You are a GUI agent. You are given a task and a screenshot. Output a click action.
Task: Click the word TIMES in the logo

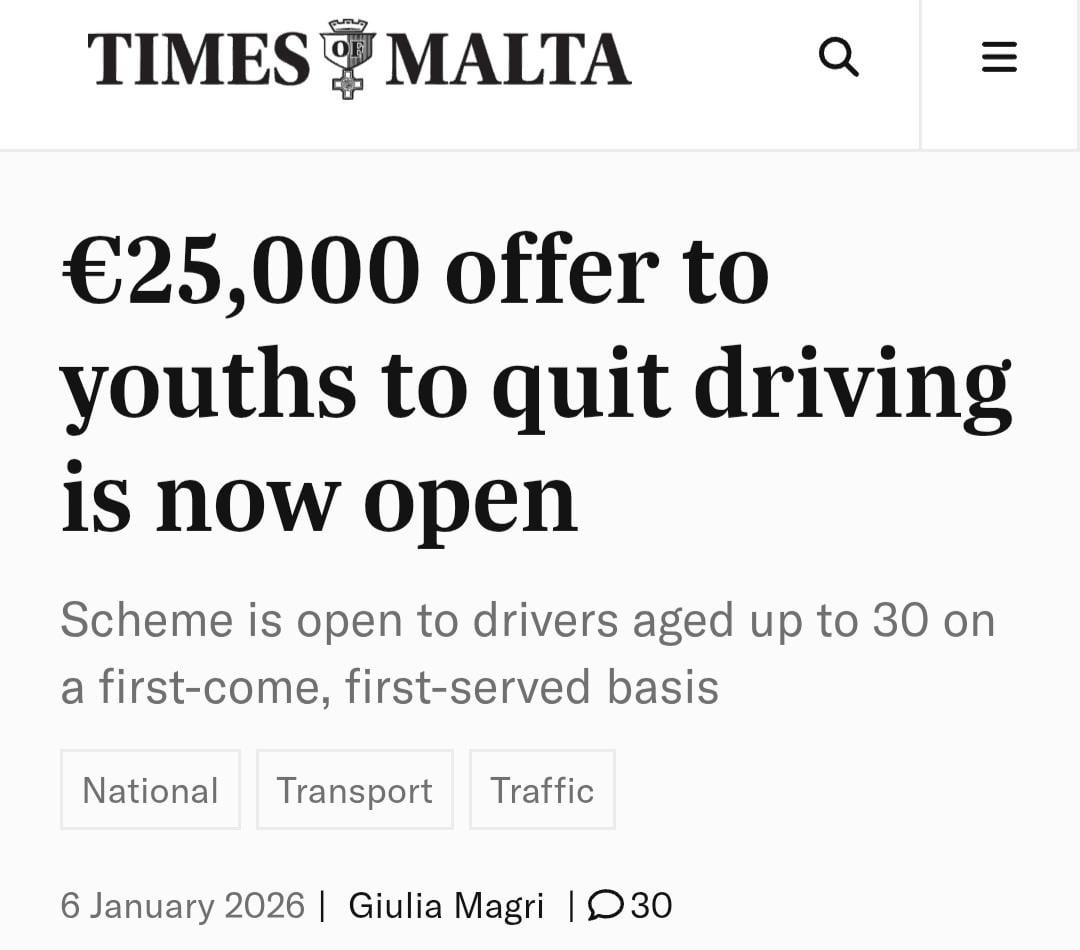click(198, 59)
